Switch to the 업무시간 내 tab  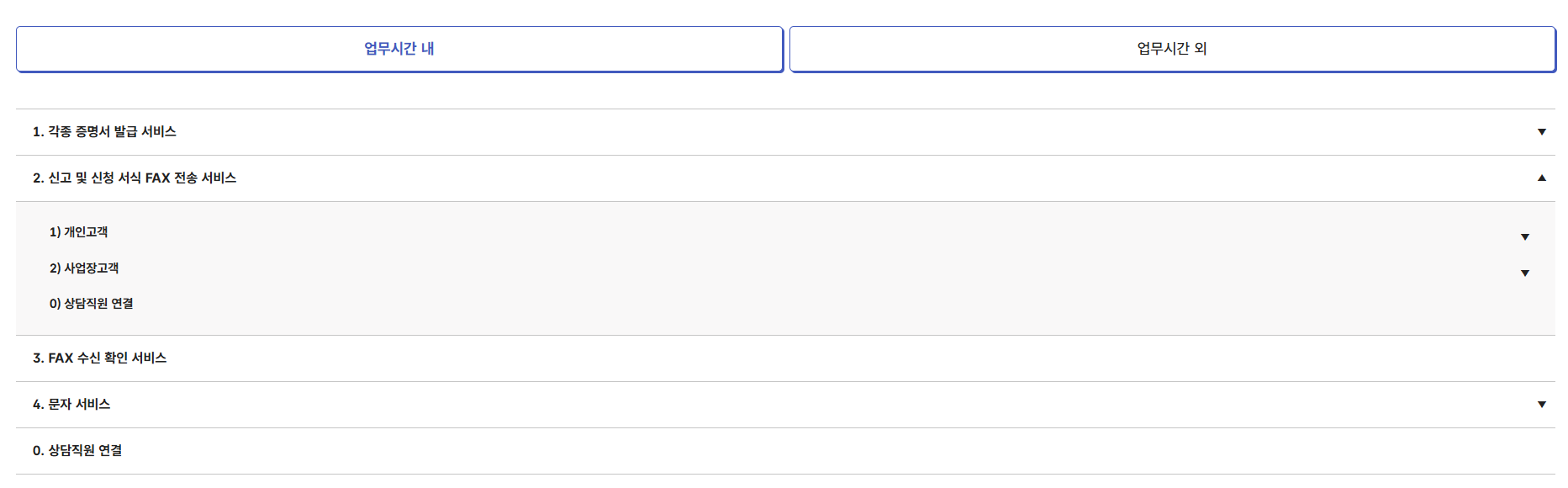399,49
